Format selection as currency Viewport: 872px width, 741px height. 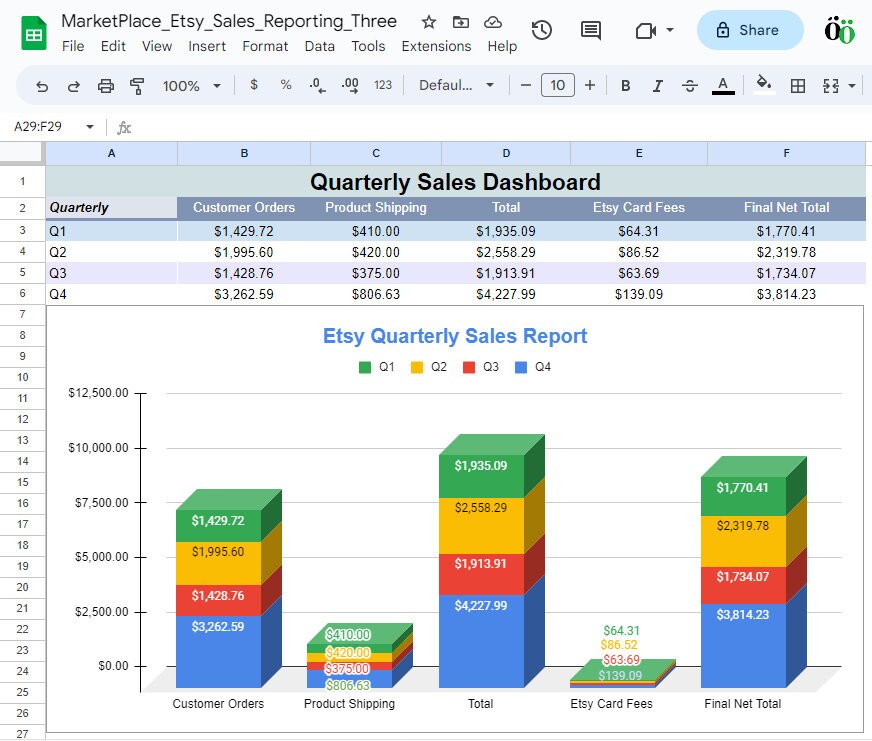(253, 85)
